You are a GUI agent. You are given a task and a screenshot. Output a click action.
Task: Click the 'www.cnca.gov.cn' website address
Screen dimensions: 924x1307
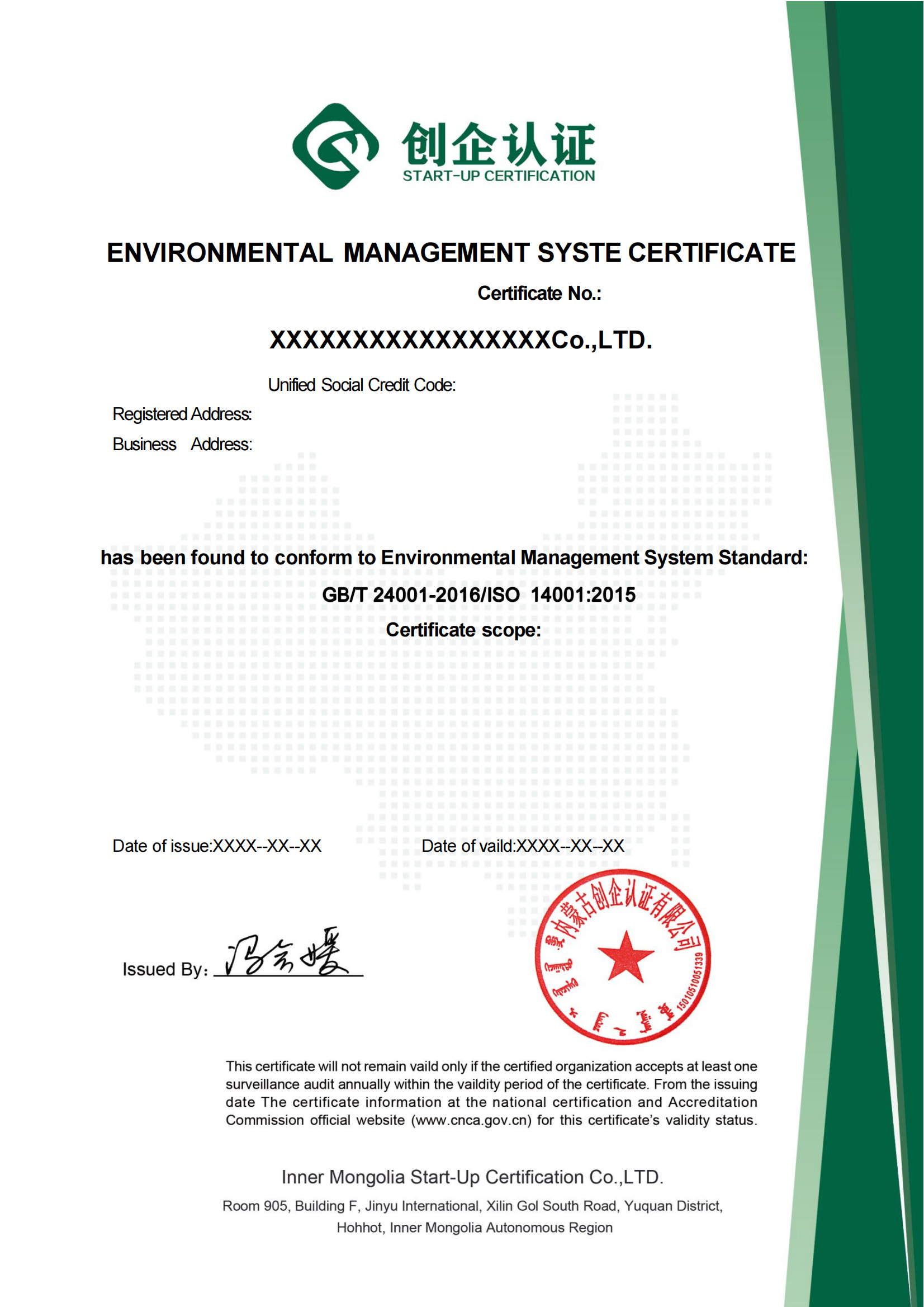(x=471, y=1120)
